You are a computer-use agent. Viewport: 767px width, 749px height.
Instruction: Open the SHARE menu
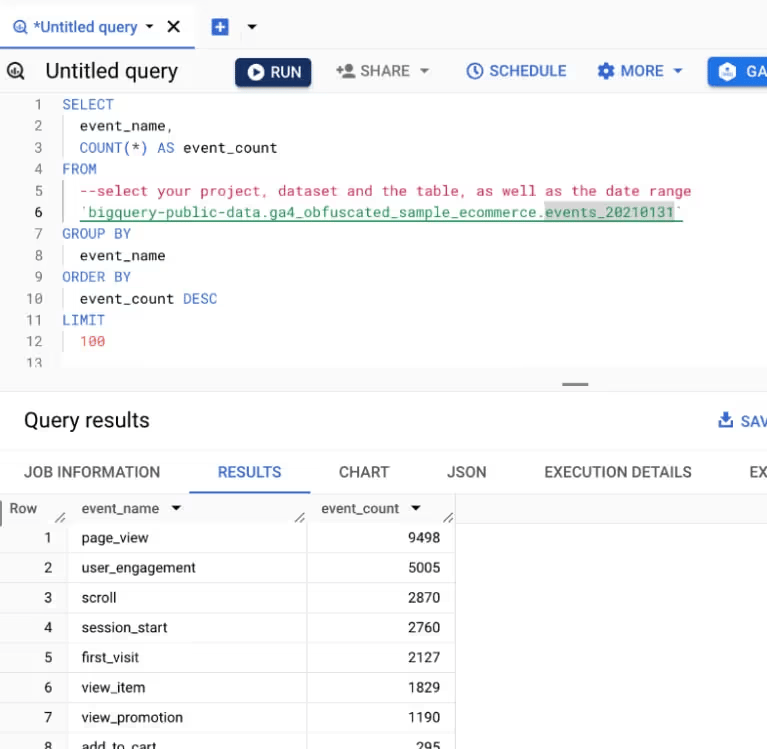tap(383, 71)
